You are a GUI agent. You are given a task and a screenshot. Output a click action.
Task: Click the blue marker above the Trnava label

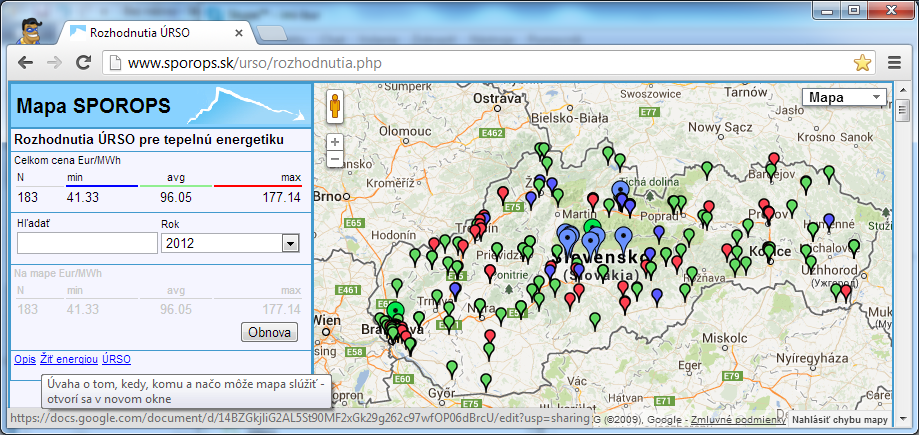coord(455,289)
